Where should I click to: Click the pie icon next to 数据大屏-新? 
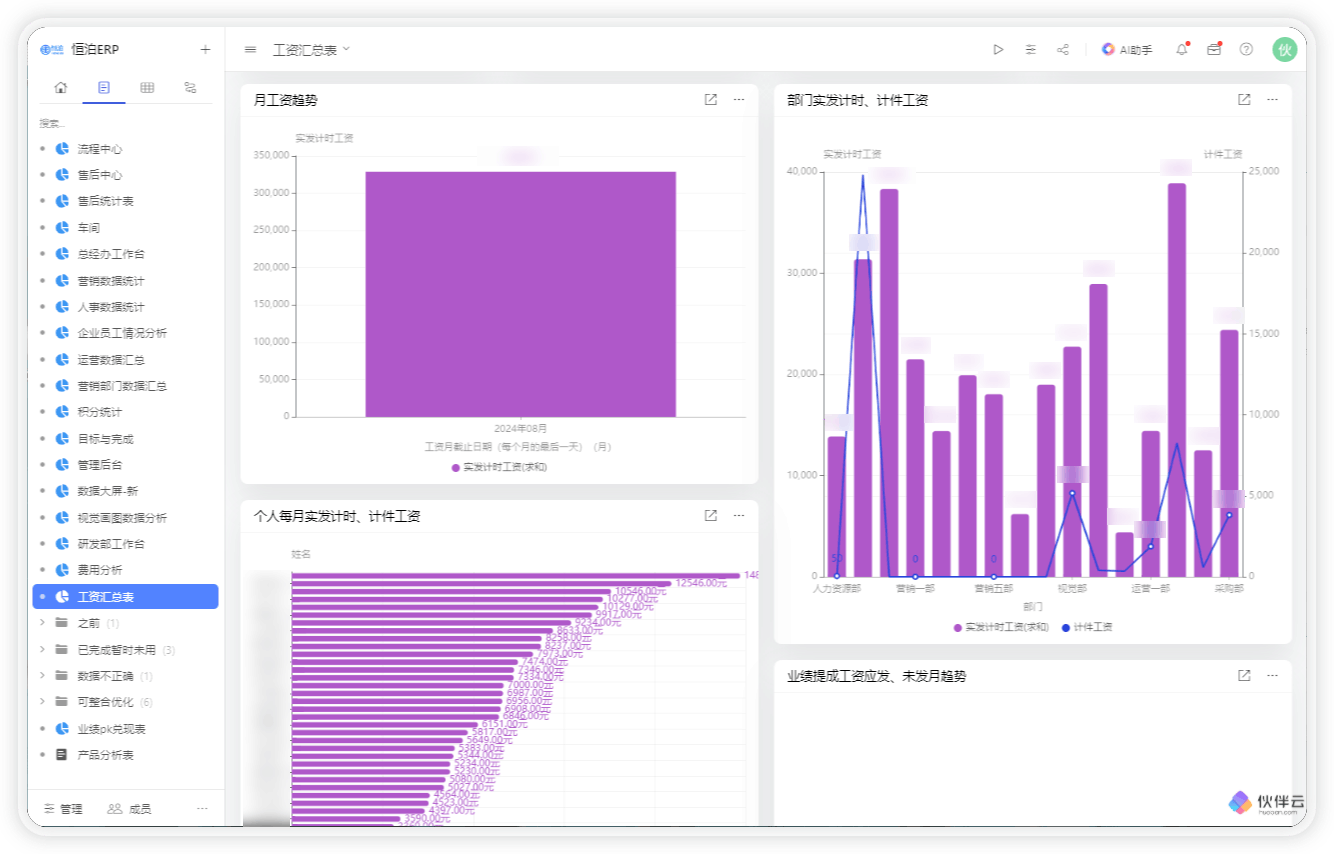[x=62, y=491]
